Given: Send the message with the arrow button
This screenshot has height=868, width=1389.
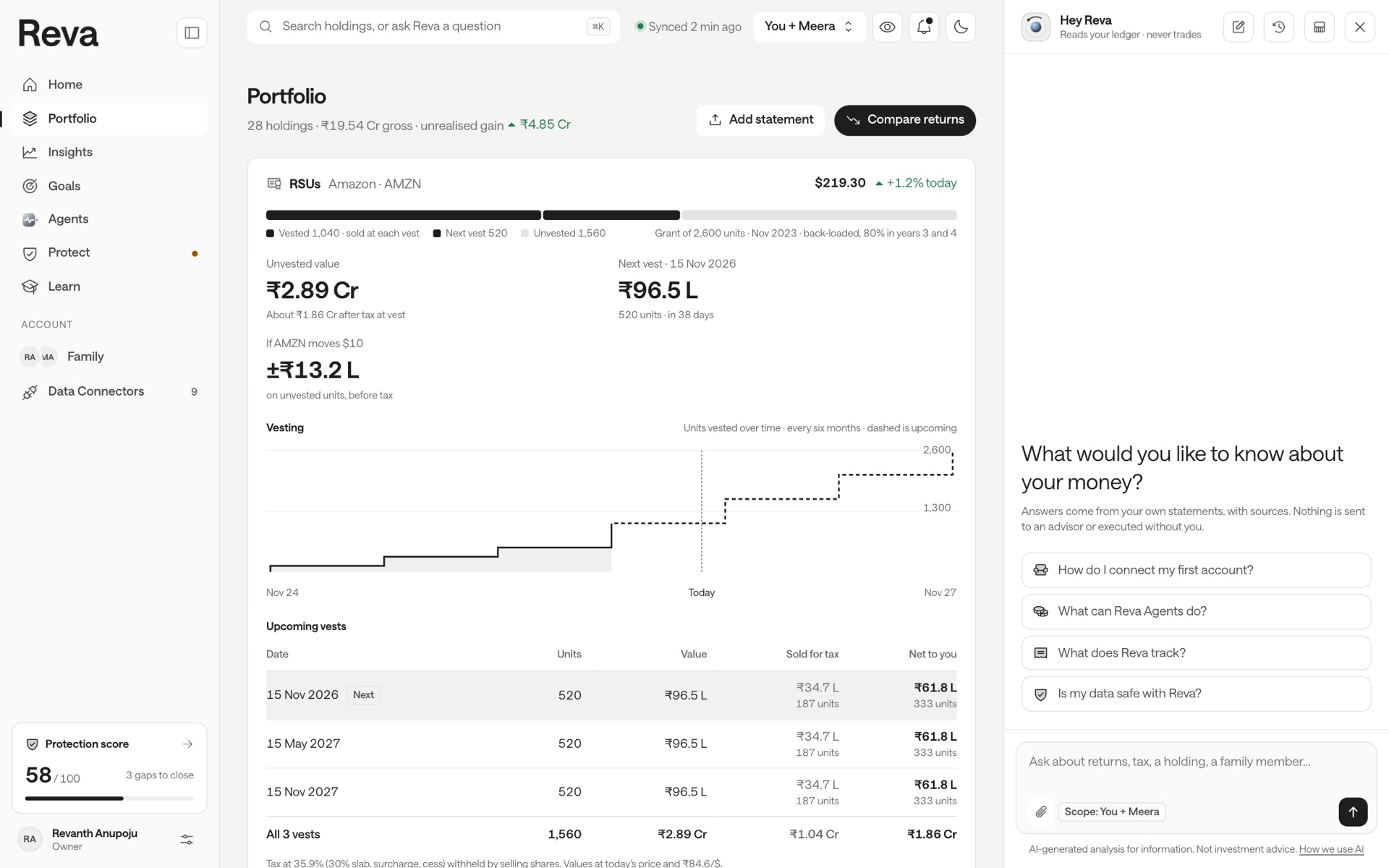Looking at the screenshot, I should point(1353,812).
